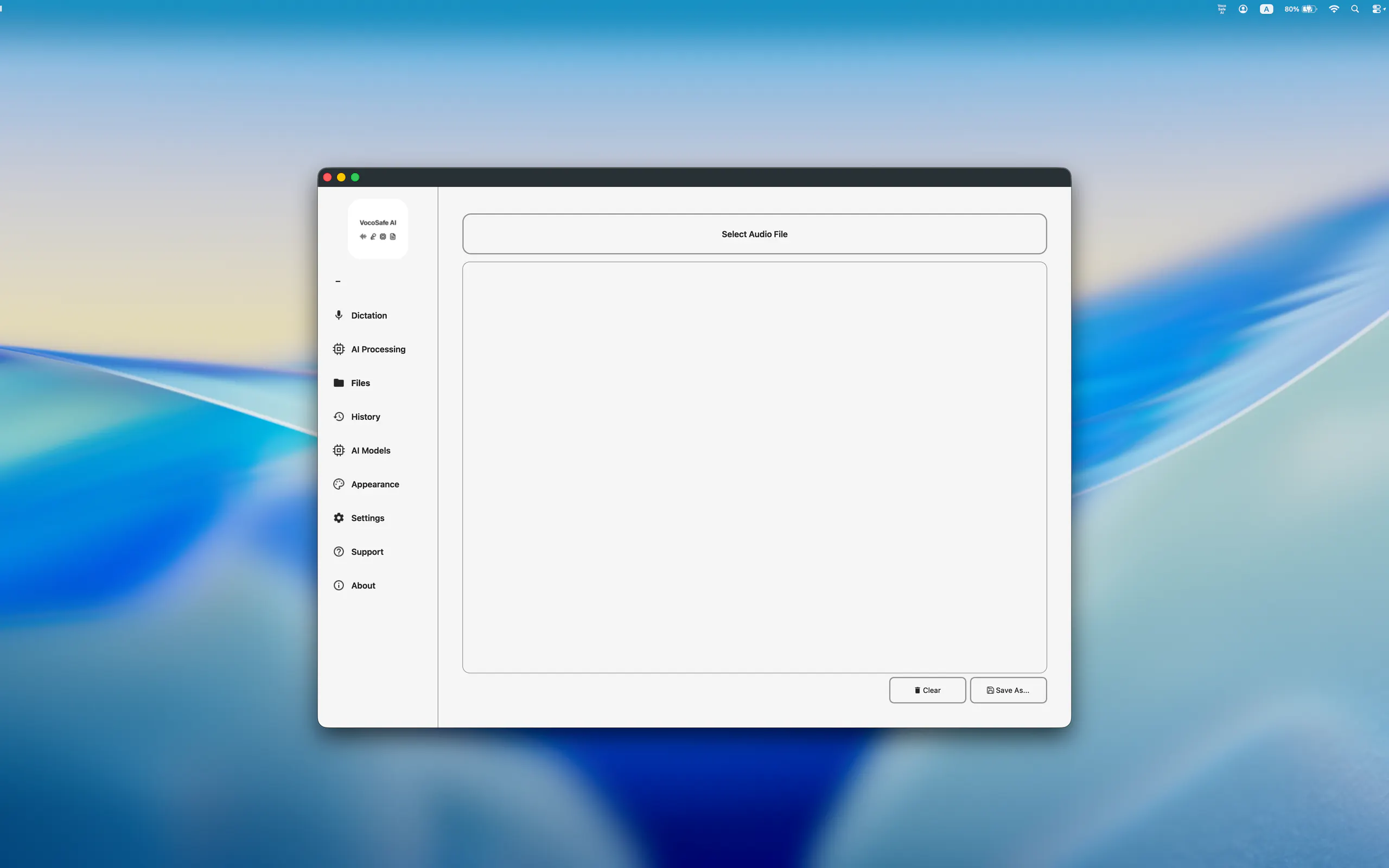Maximize the VocoSafe AI window with the green button
Image resolution: width=1389 pixels, height=868 pixels.
[x=355, y=177]
